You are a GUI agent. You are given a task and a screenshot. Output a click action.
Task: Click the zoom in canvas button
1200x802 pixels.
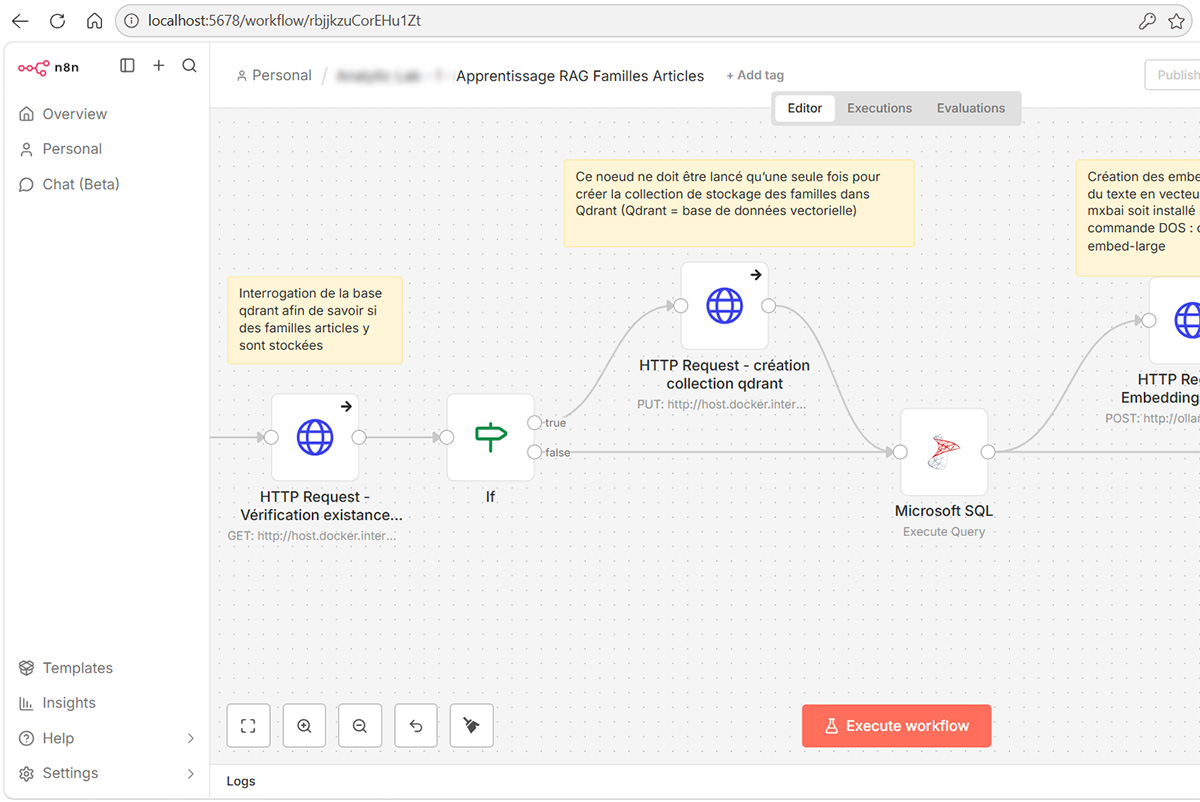(304, 726)
